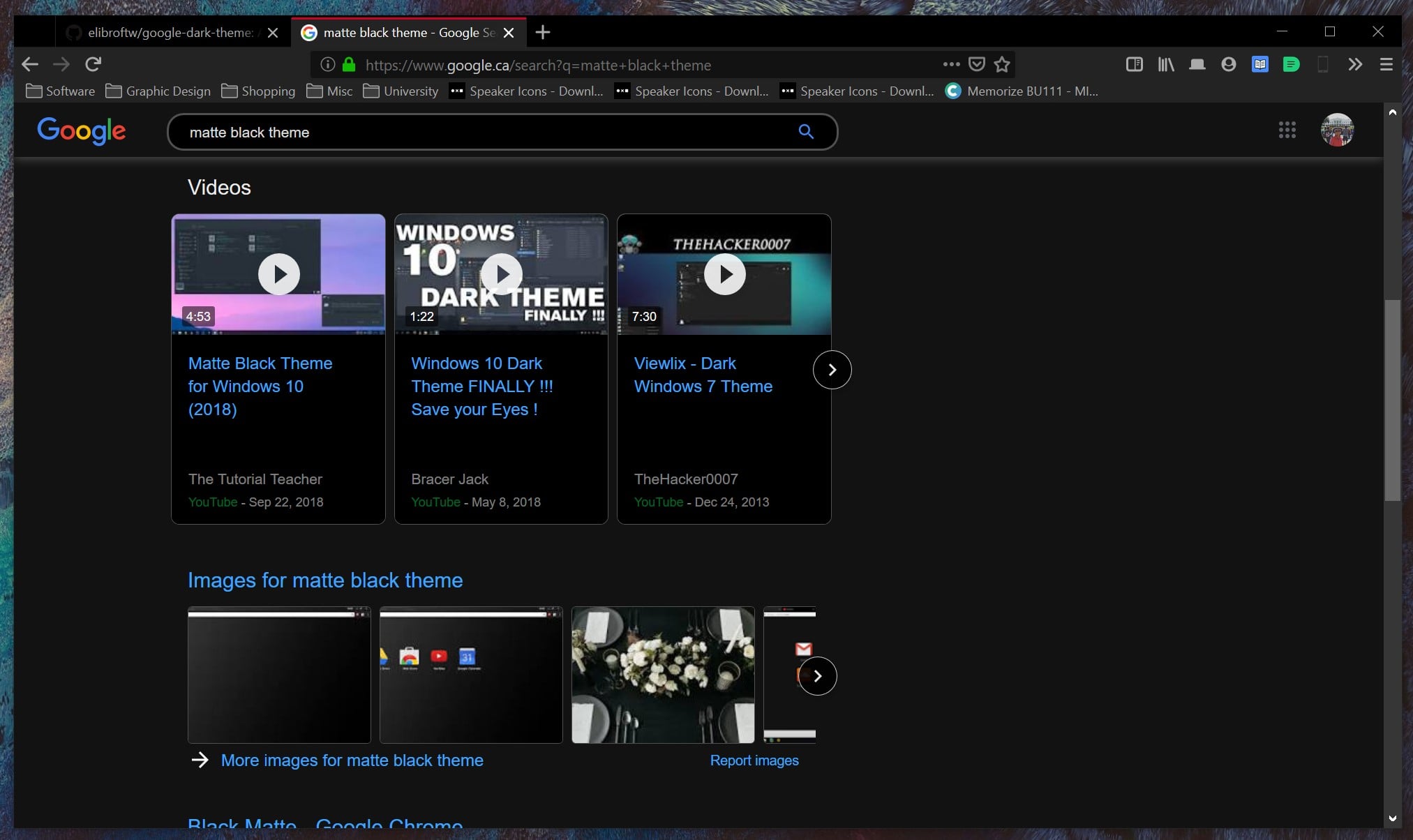This screenshot has height=840, width=1413.
Task: Open the Software bookmarks folder
Action: [x=60, y=91]
